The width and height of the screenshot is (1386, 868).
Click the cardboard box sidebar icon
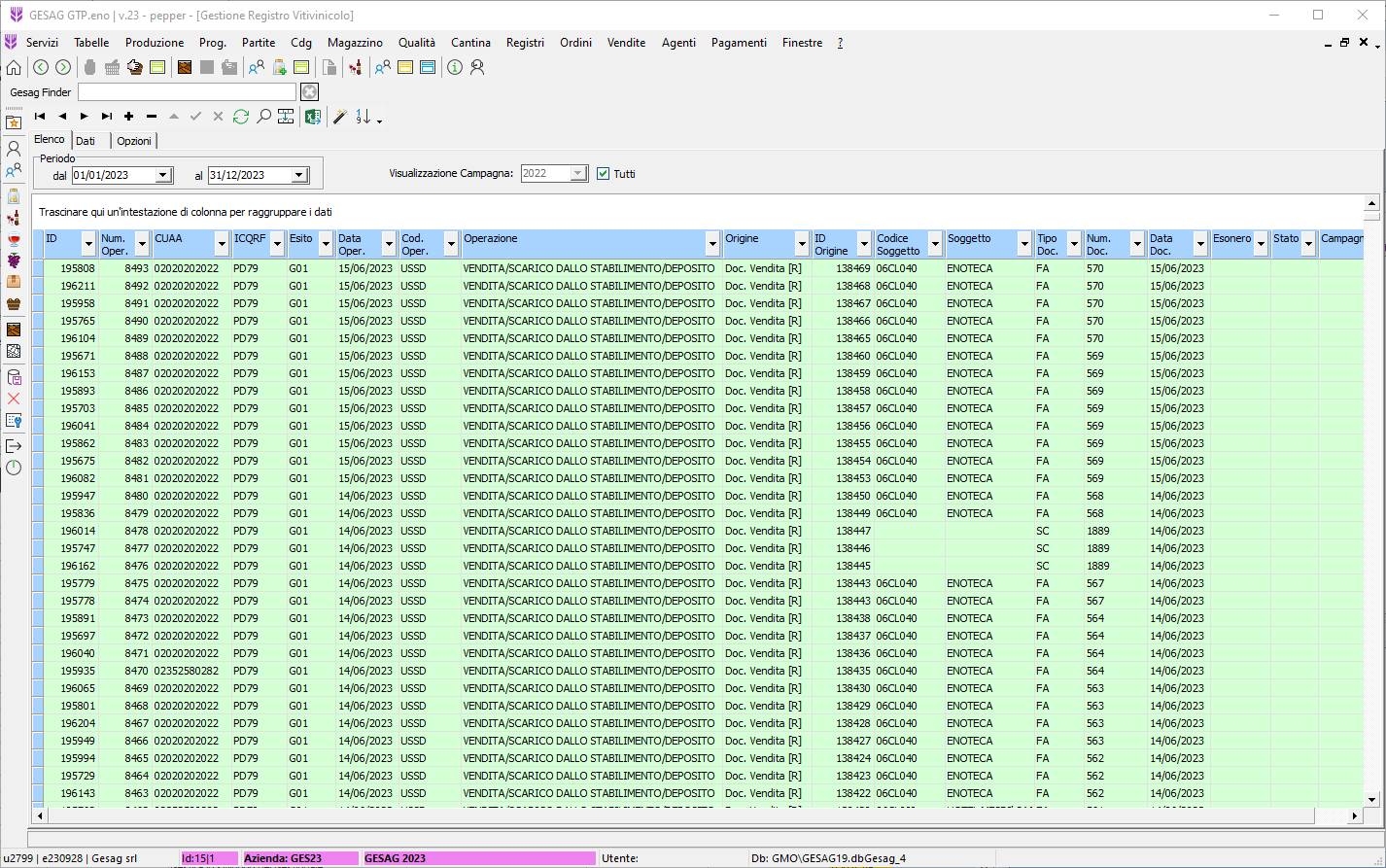point(14,282)
